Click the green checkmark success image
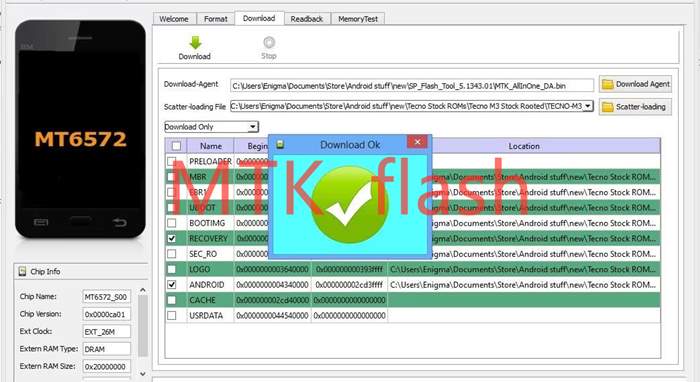700x382 pixels. tap(350, 205)
